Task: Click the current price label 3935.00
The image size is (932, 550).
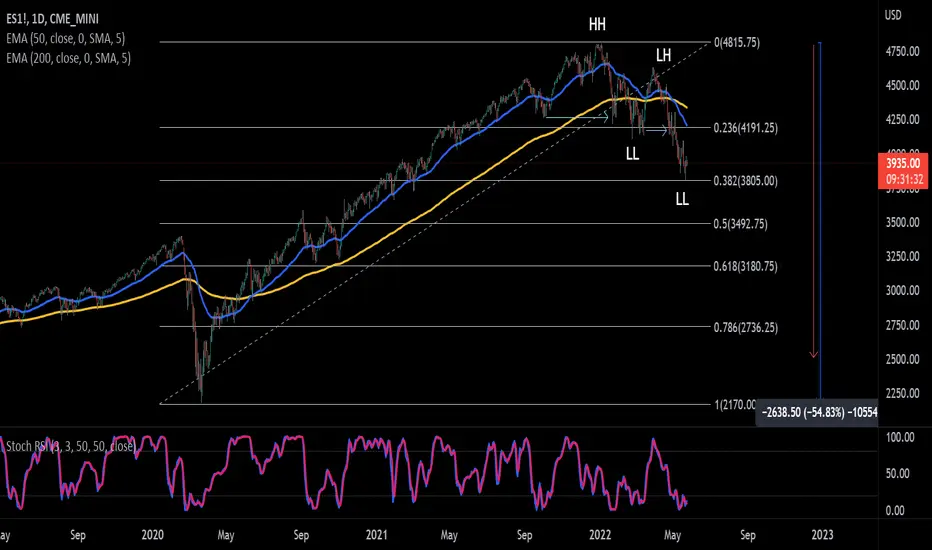Action: [x=903, y=164]
